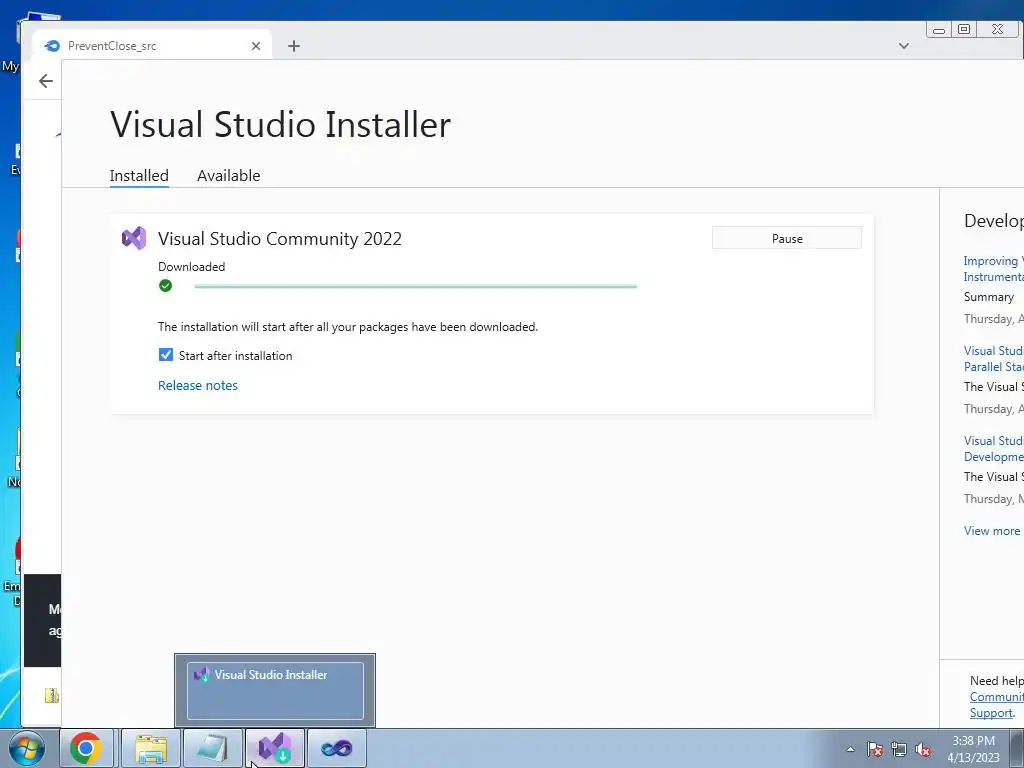Click the Downloaded status text
Screen dimensions: 1024x768
coord(191,266)
